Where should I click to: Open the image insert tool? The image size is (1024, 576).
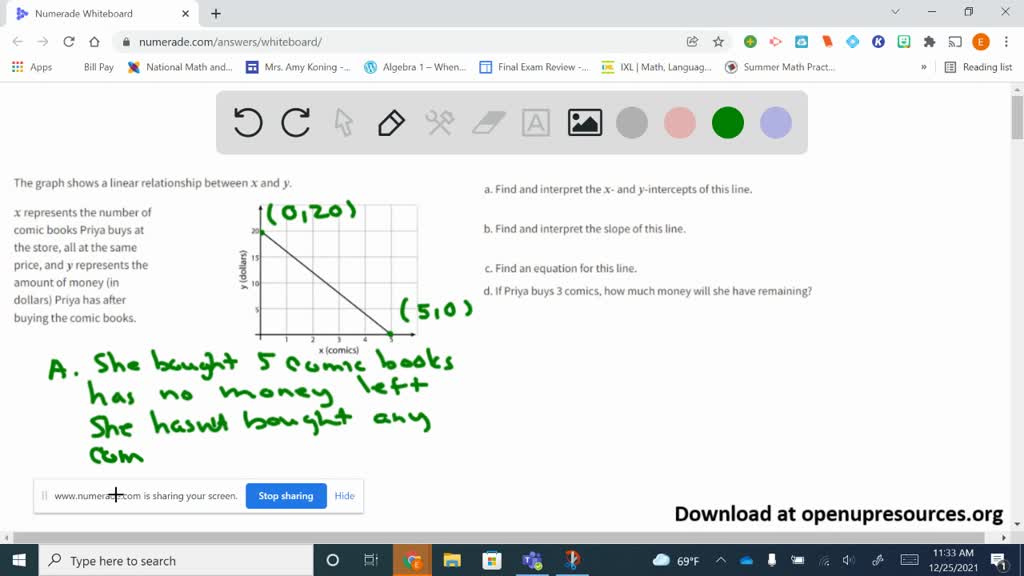point(584,122)
